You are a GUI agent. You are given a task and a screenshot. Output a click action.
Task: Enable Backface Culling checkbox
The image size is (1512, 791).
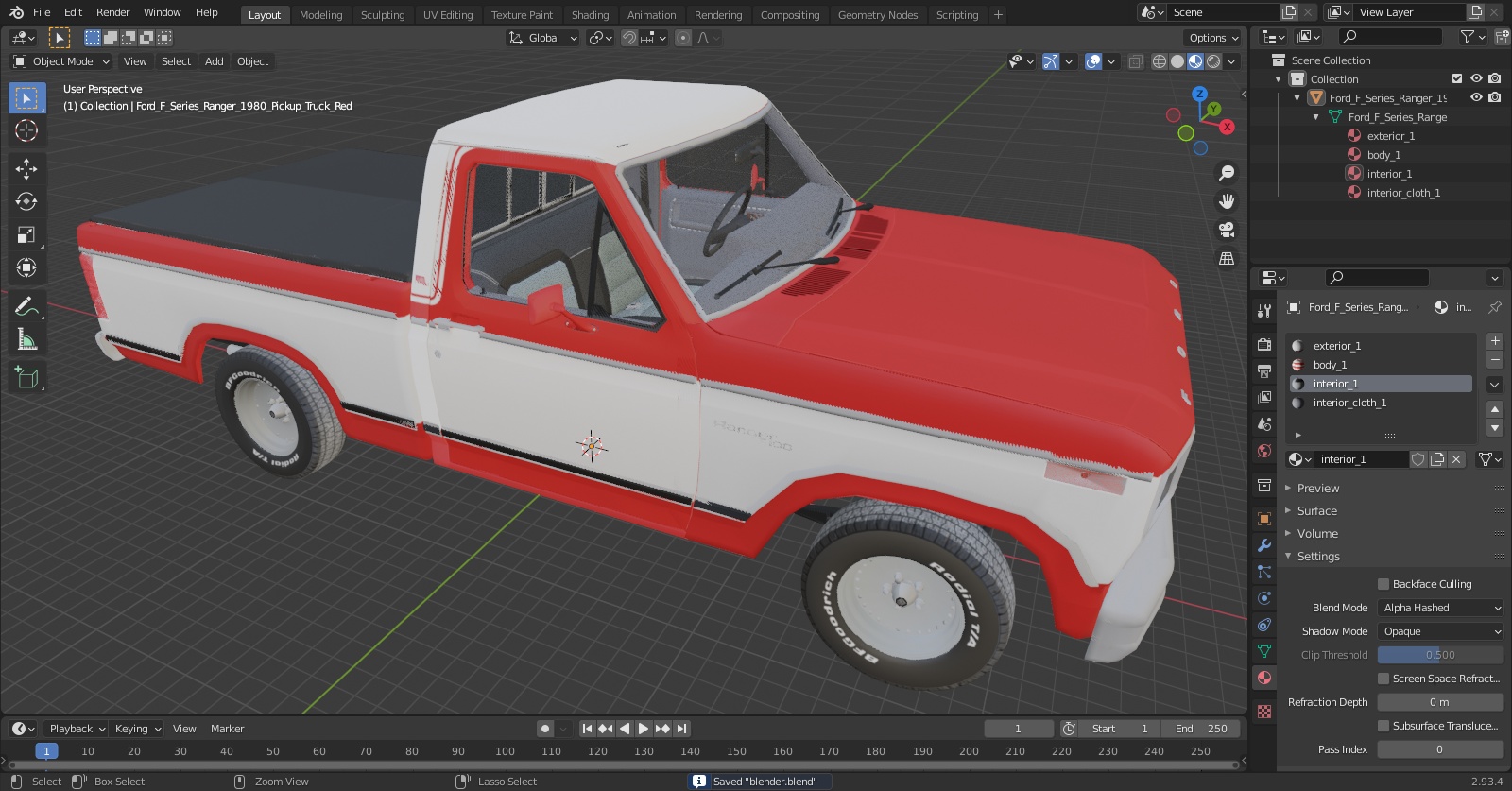click(1383, 584)
